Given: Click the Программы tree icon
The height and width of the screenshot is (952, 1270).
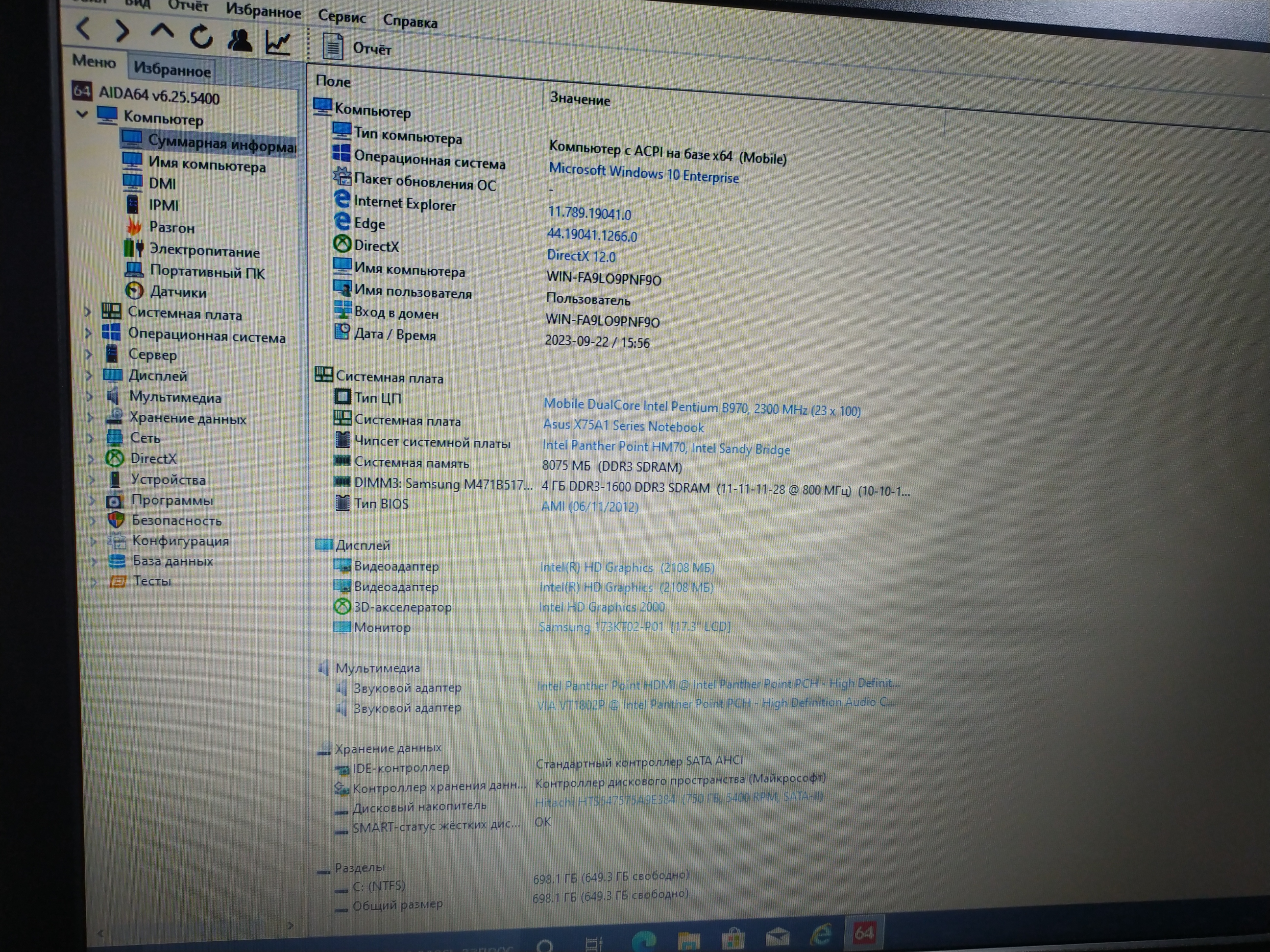Looking at the screenshot, I should pos(114,500).
